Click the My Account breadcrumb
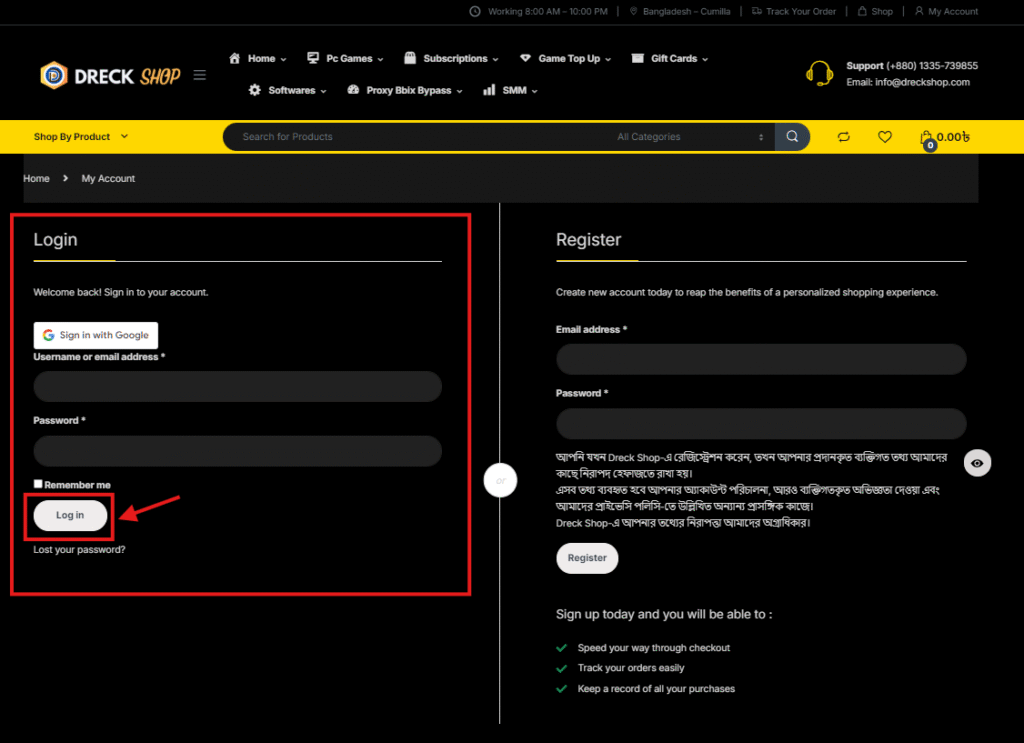 click(108, 178)
